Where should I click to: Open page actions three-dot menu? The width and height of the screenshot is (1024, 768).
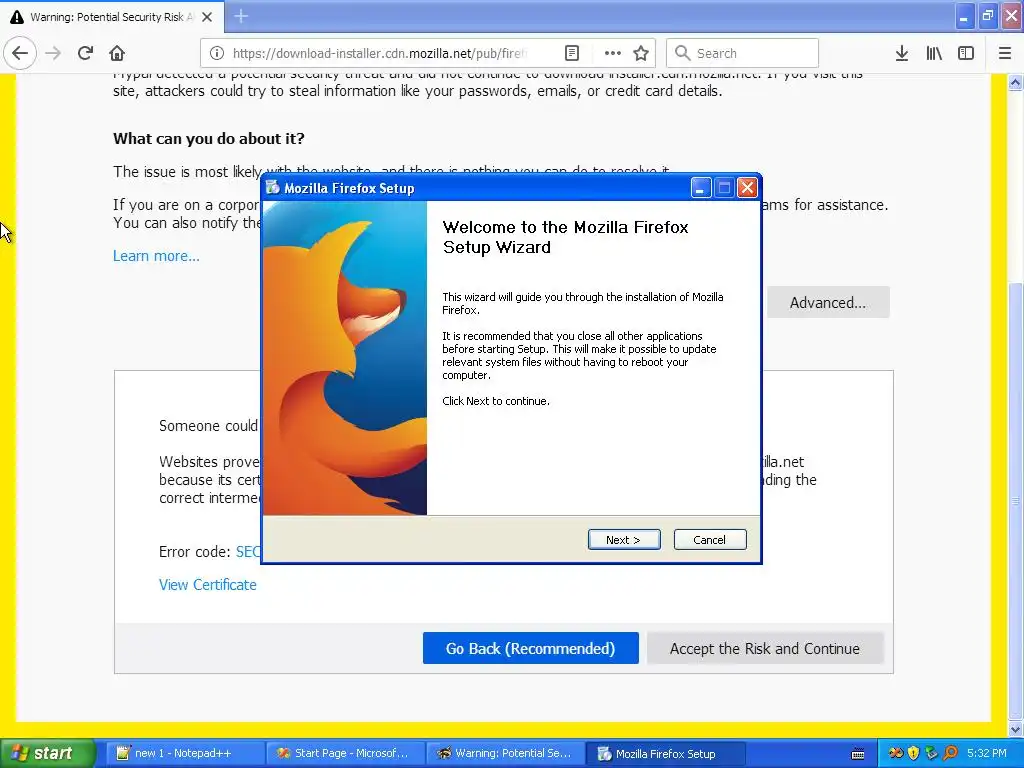click(613, 53)
